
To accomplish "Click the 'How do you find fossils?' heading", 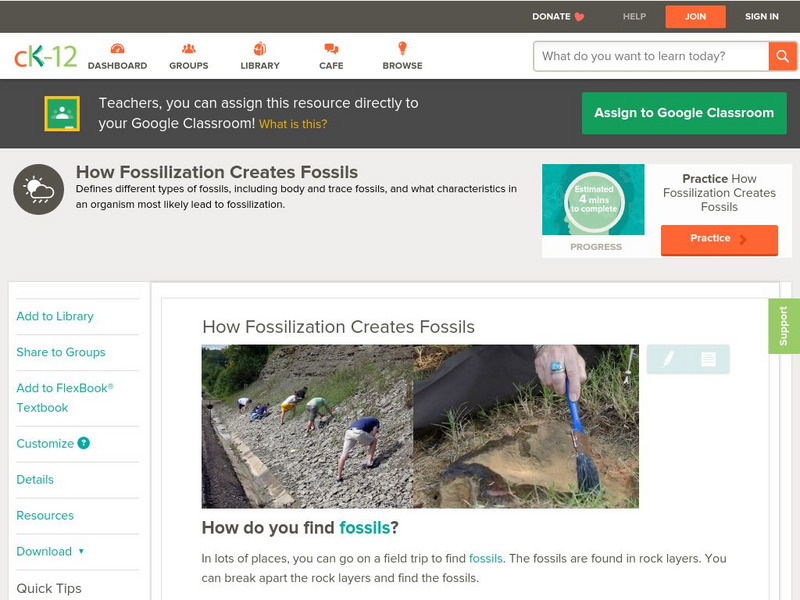I will [x=300, y=528].
